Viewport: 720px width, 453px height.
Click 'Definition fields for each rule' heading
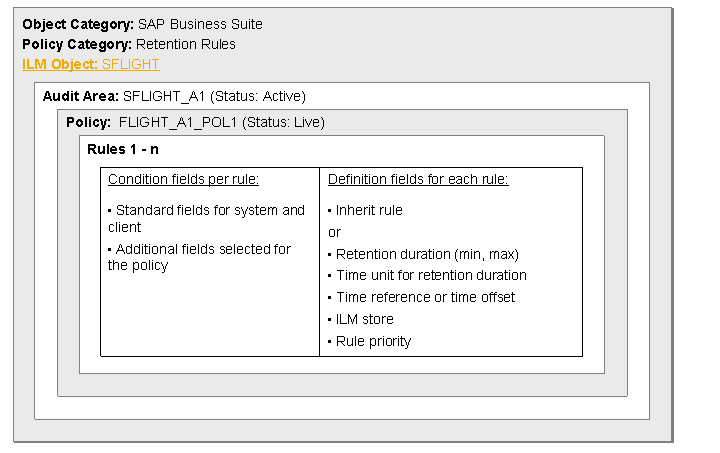[x=418, y=179]
